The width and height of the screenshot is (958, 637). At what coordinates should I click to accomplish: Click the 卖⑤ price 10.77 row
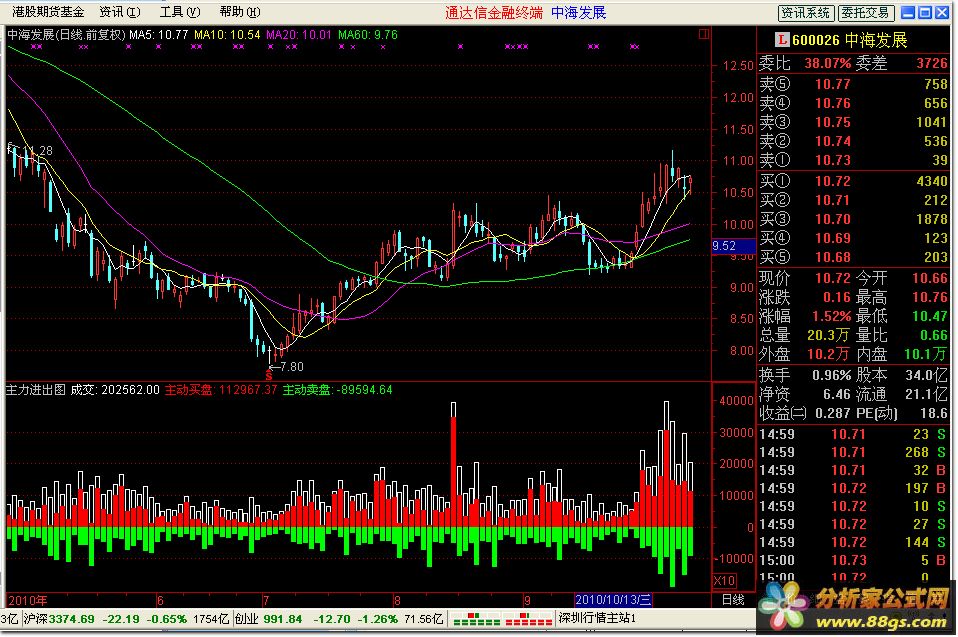point(854,84)
